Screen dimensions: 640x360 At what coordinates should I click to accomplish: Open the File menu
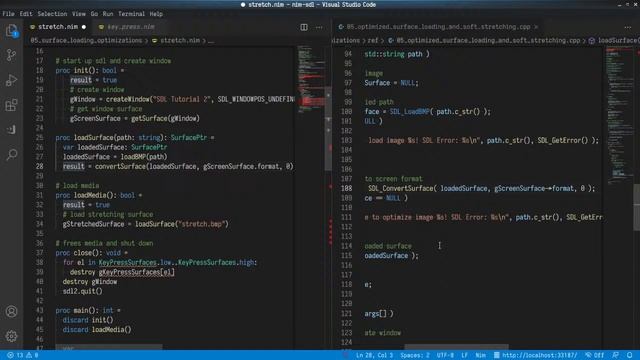point(8,14)
